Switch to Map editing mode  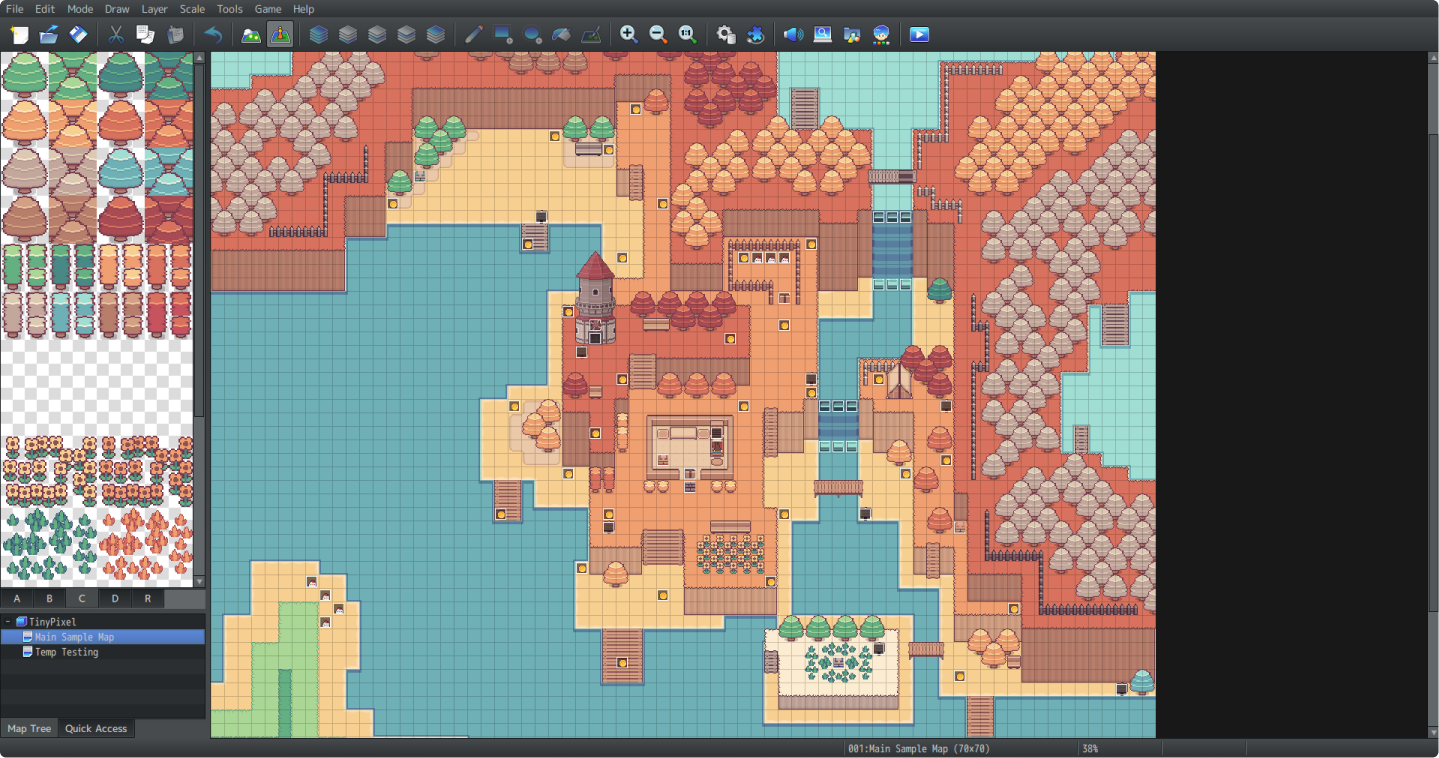[251, 35]
